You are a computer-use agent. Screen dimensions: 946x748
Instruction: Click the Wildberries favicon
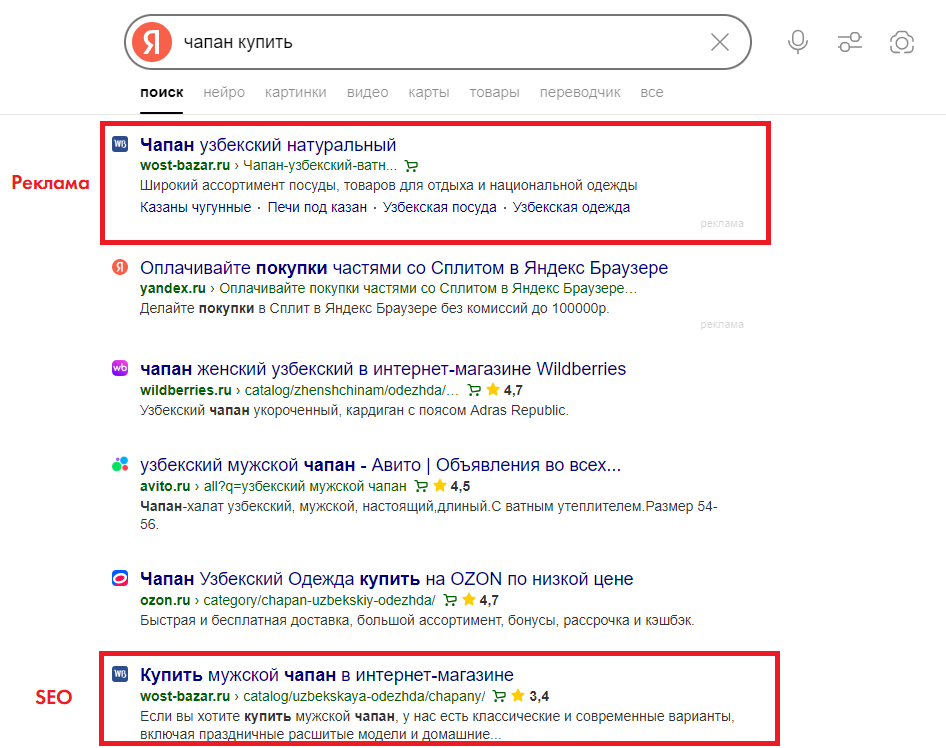click(120, 368)
